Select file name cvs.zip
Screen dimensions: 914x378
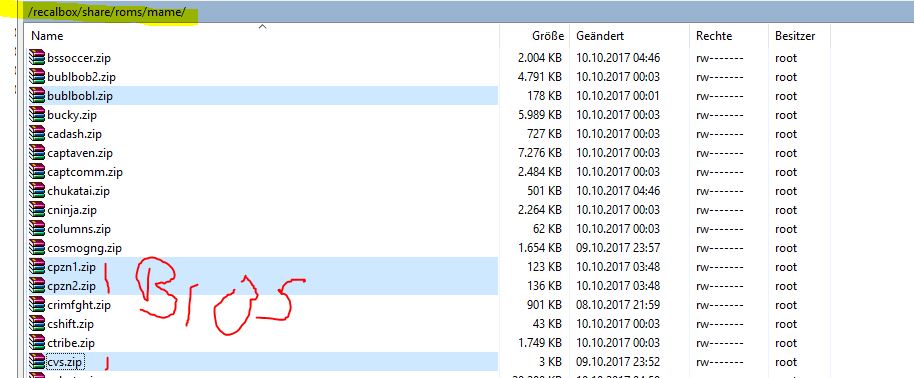tap(65, 362)
